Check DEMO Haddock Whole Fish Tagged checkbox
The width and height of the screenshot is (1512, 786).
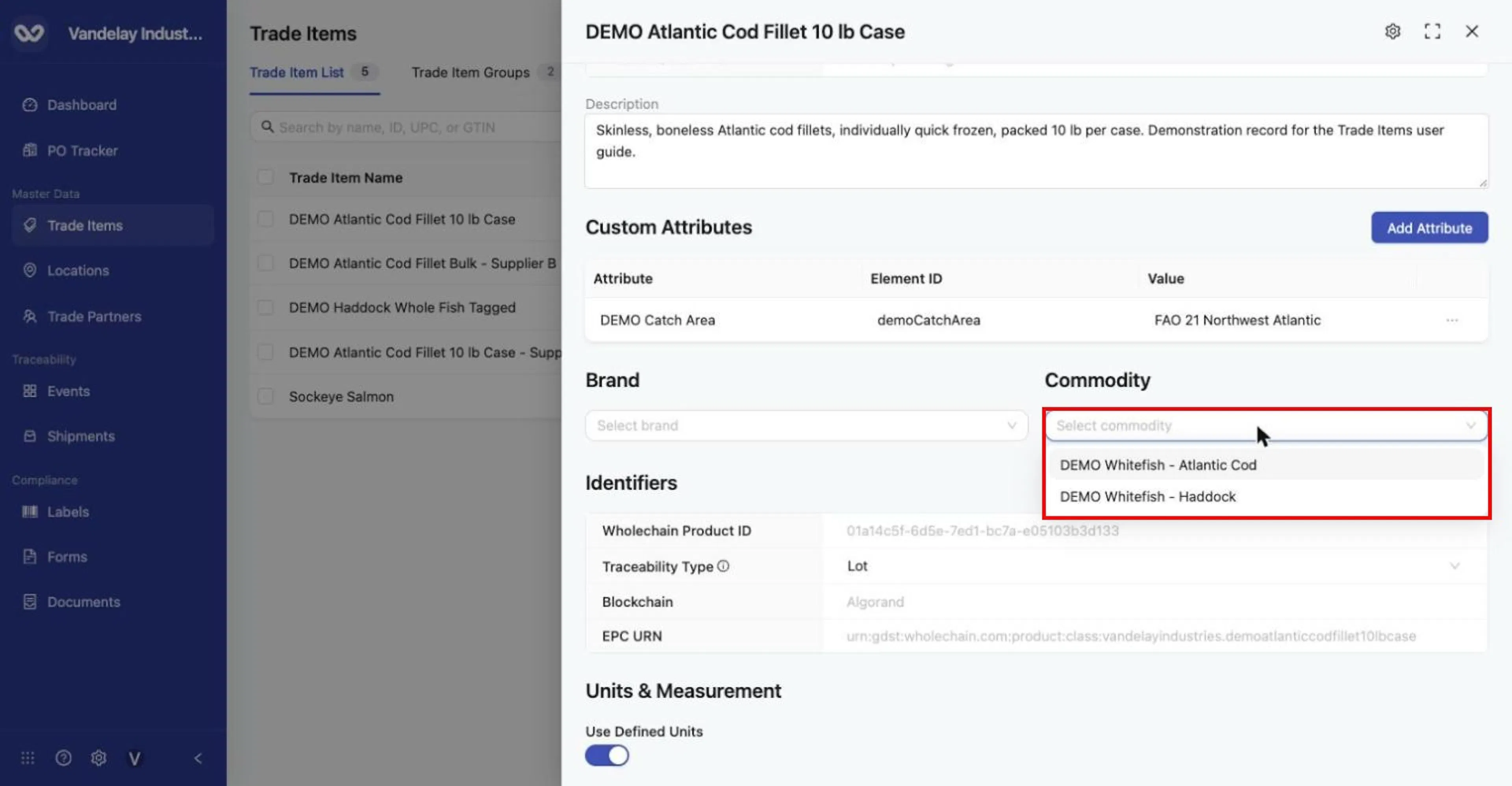(265, 308)
